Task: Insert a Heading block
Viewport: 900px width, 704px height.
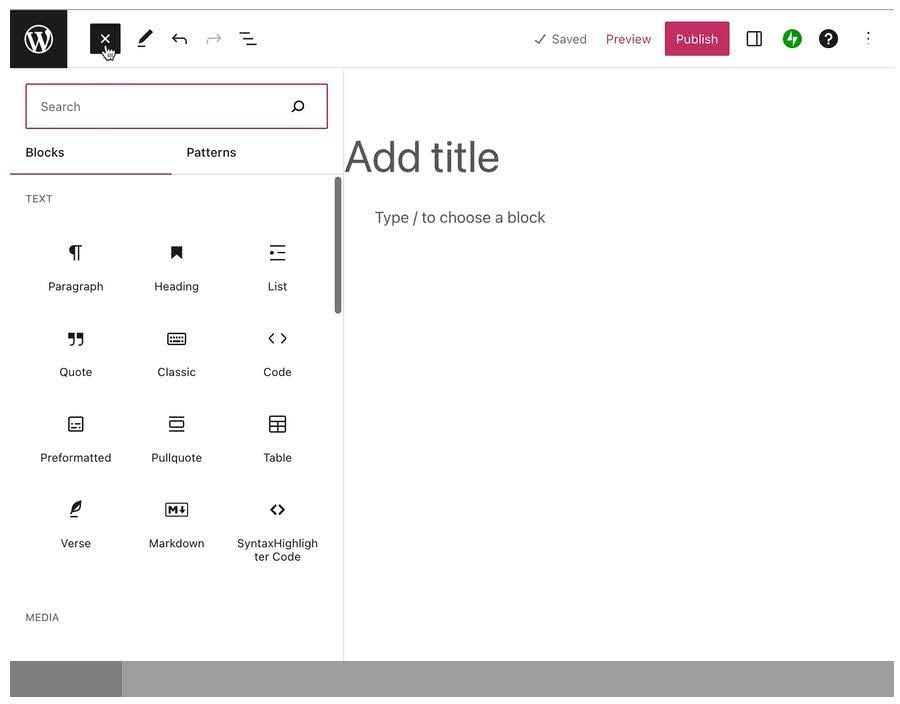Action: [x=175, y=263]
